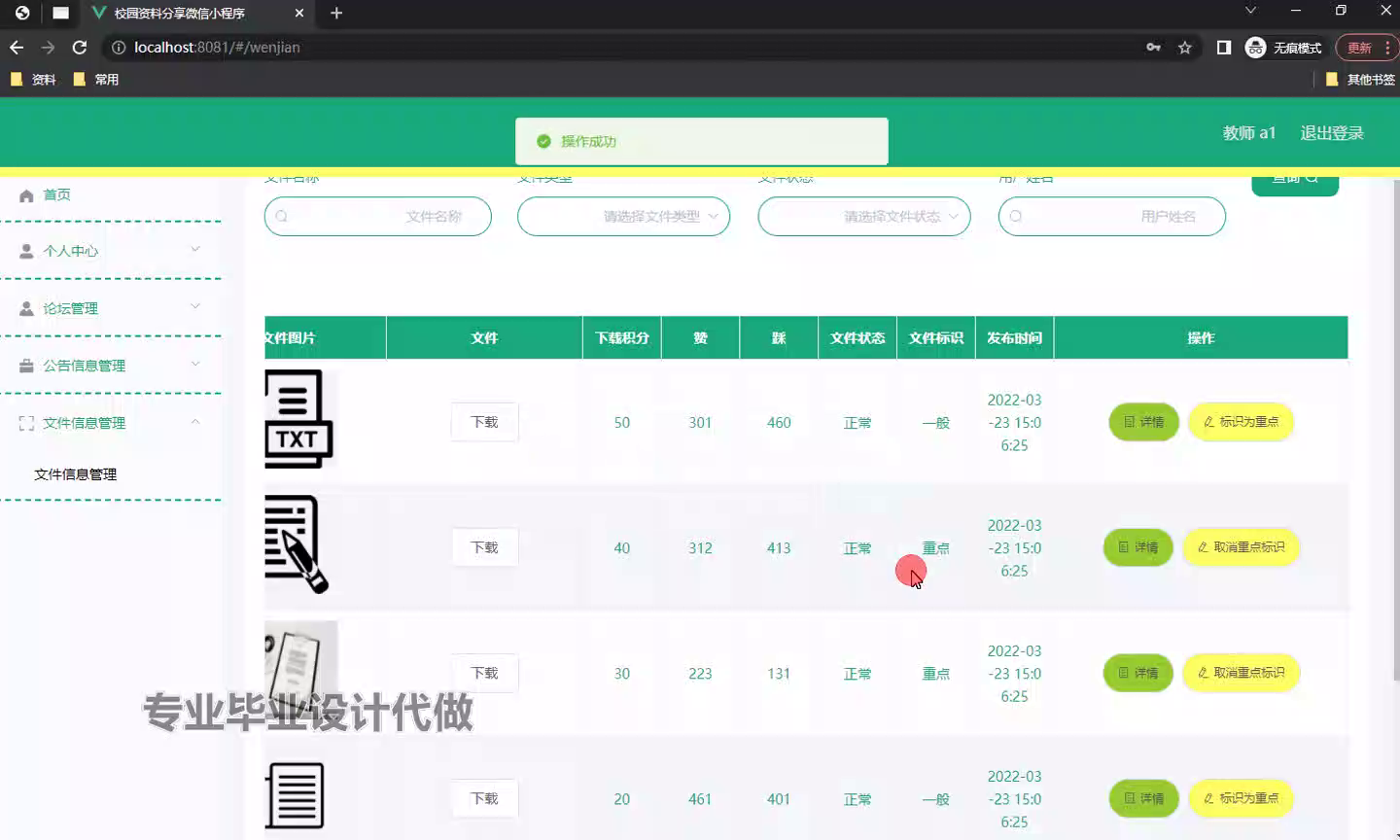Open saved passwords key icon

(x=1153, y=48)
